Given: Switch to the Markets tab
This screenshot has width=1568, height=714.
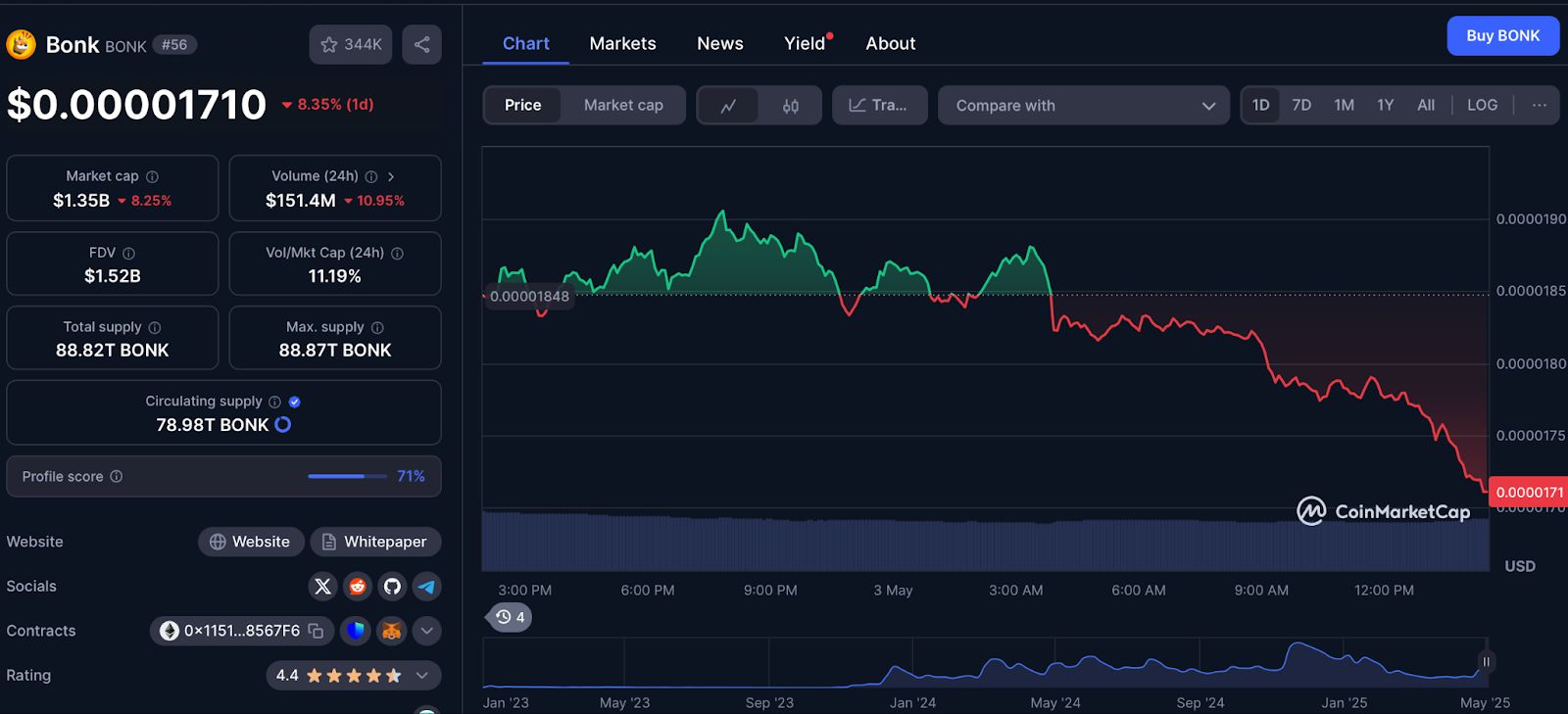Looking at the screenshot, I should [622, 43].
